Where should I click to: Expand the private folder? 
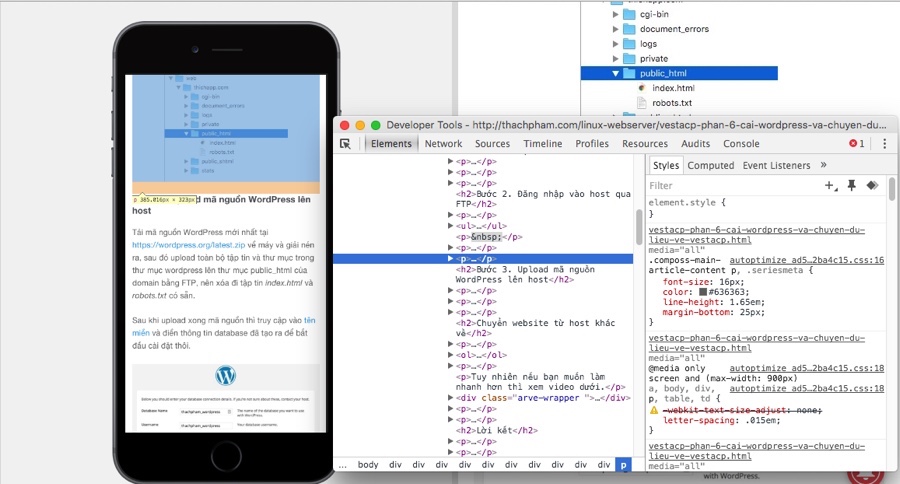[x=615, y=59]
